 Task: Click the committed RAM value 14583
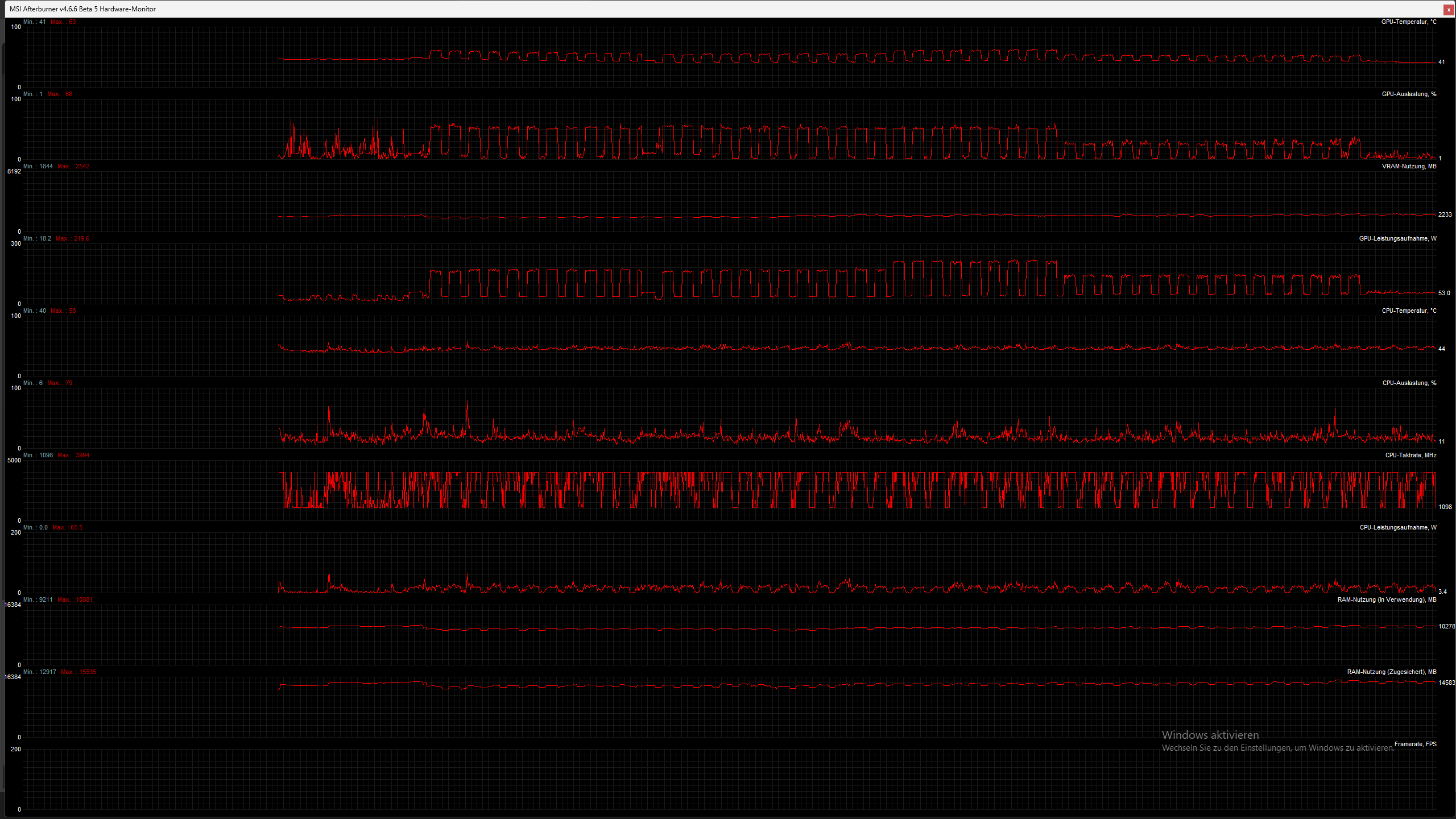(x=1446, y=683)
